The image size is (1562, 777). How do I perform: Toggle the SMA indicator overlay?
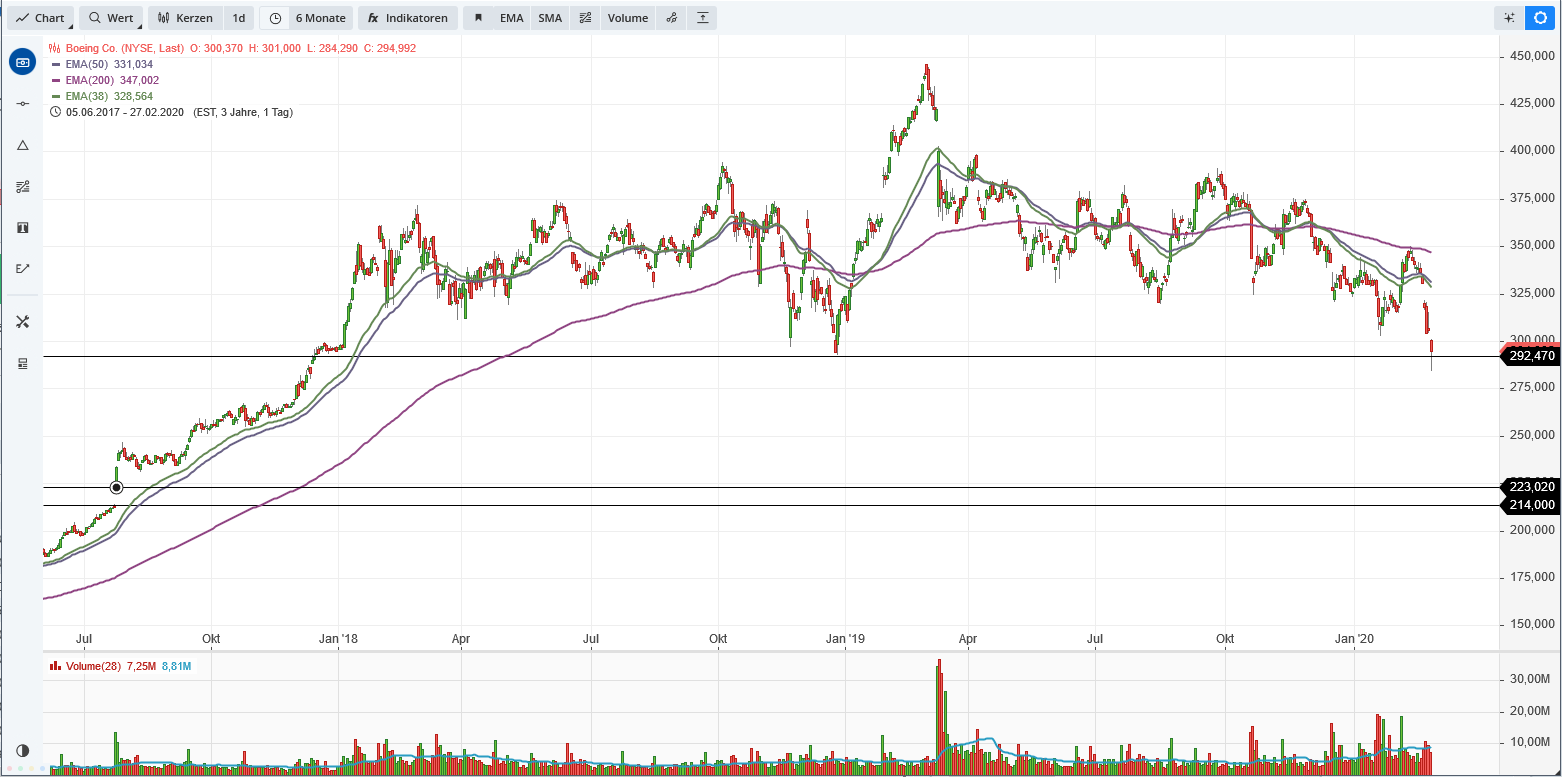pos(549,17)
